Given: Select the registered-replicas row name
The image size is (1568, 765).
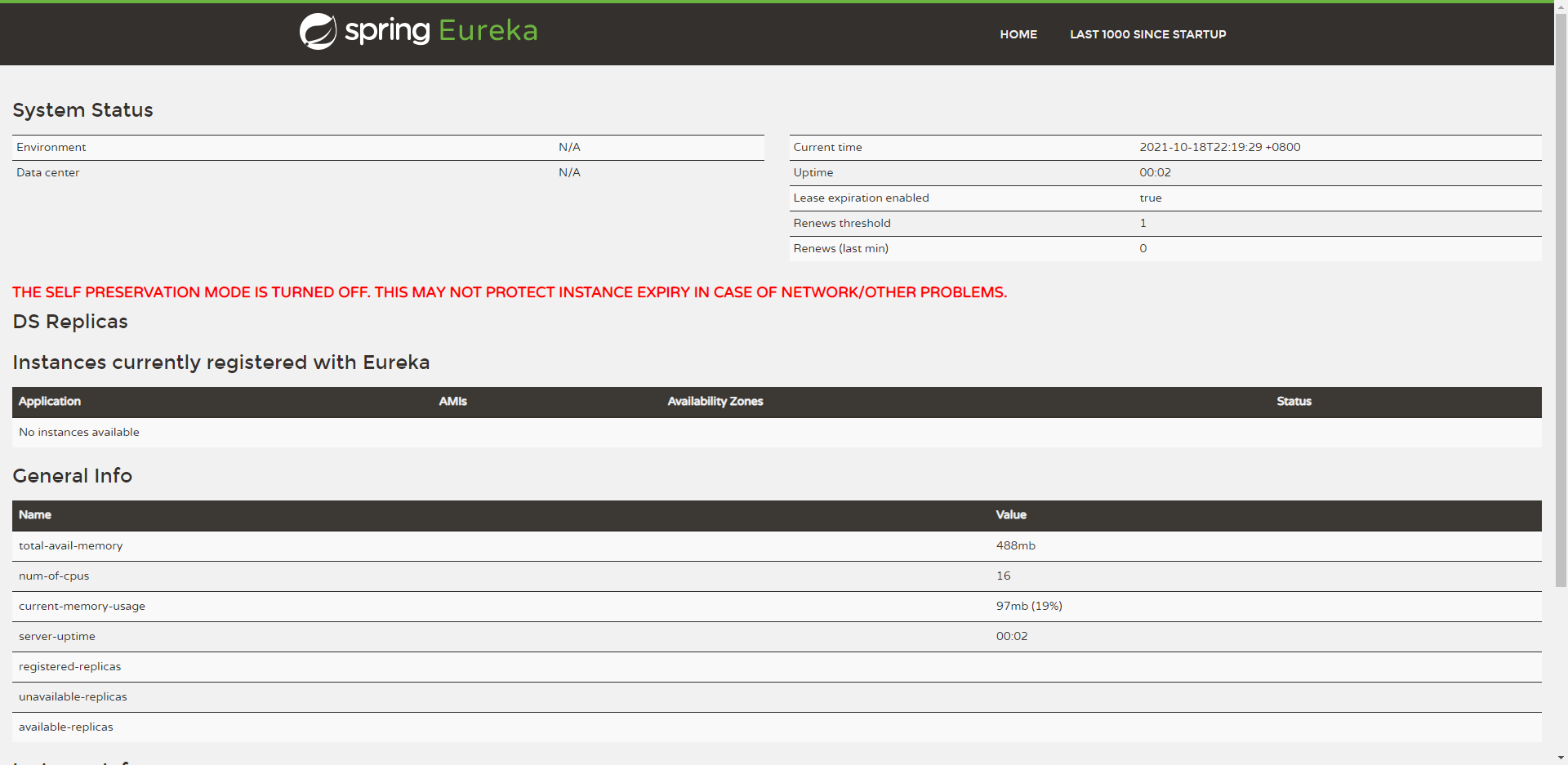Looking at the screenshot, I should pos(69,666).
